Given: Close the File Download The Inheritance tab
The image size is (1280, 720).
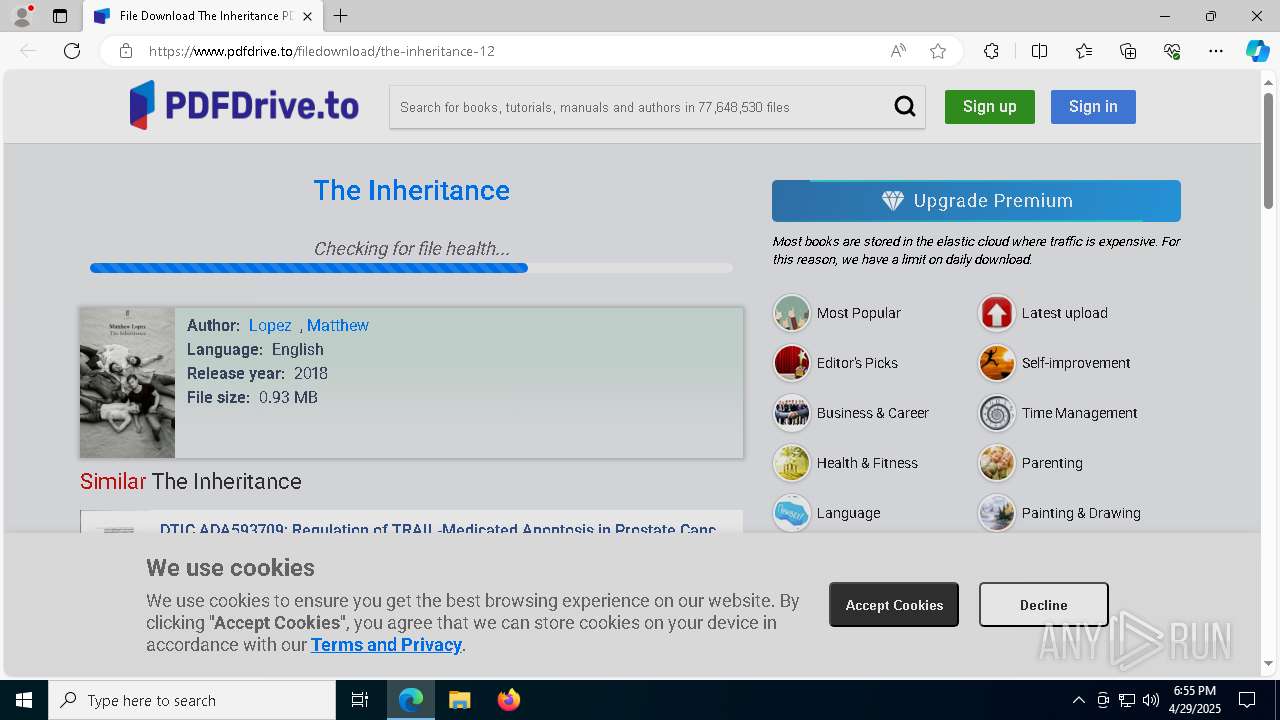Looking at the screenshot, I should pos(307,16).
